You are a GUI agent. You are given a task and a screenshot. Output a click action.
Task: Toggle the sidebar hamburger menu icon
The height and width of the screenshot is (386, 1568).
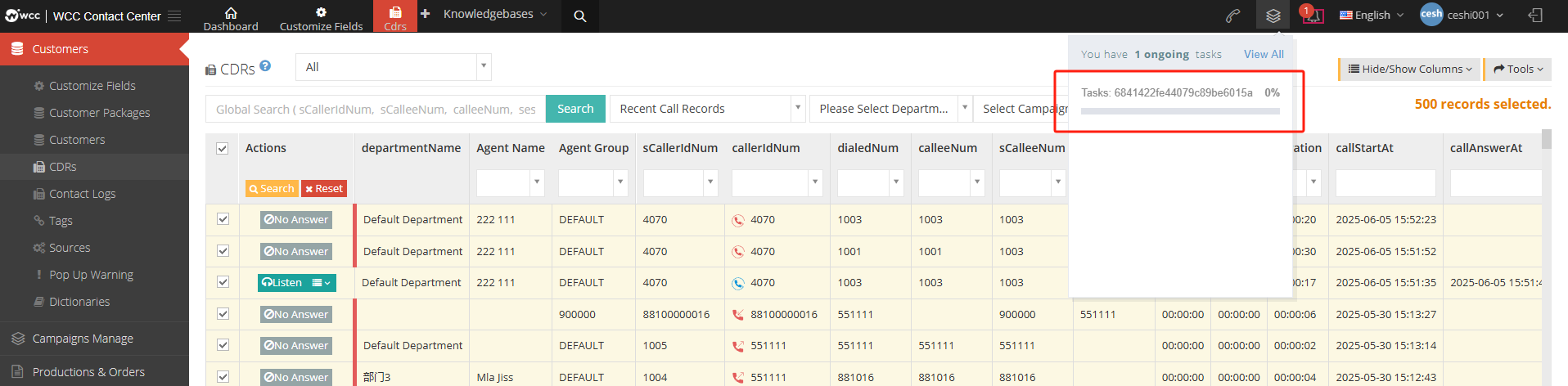pyautogui.click(x=174, y=16)
